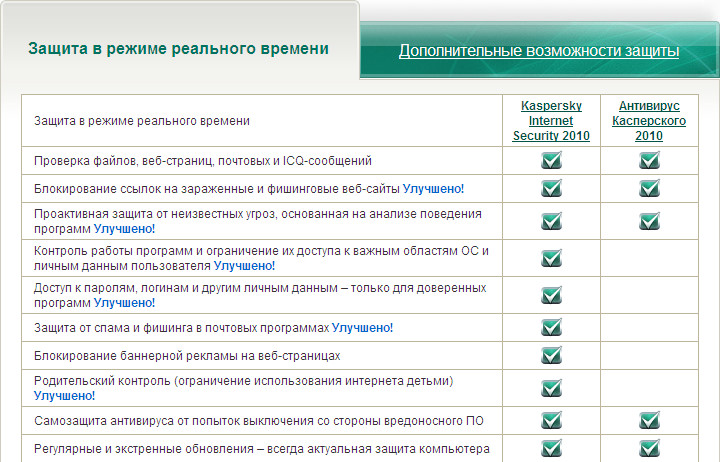The height and width of the screenshot is (462, 721).
Task: Select the Защита в режиме реального времени tab
Action: (178, 48)
